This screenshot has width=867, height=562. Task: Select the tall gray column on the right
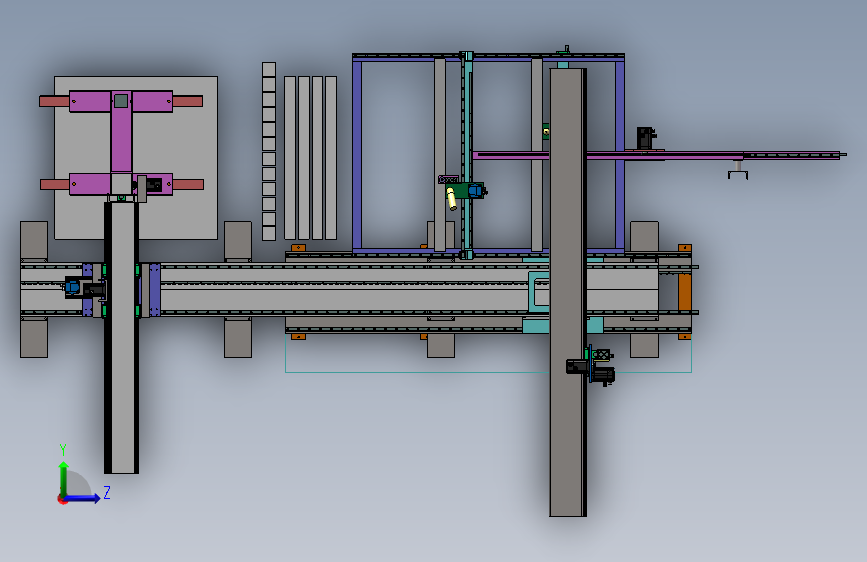(567, 292)
